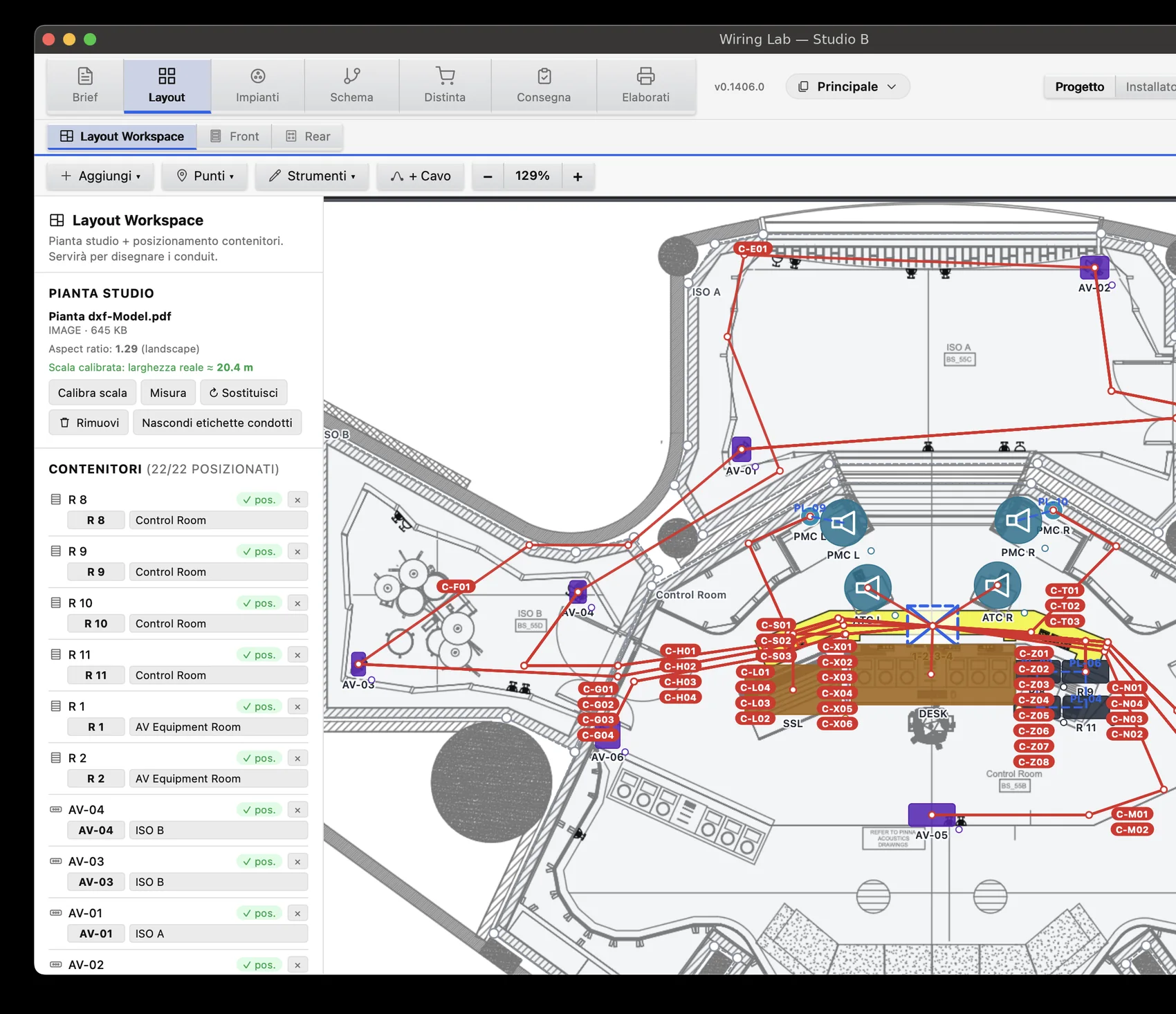Screen dimensions: 1176x1014
Task: Click Sostituisci to replace the plan
Action: (244, 393)
